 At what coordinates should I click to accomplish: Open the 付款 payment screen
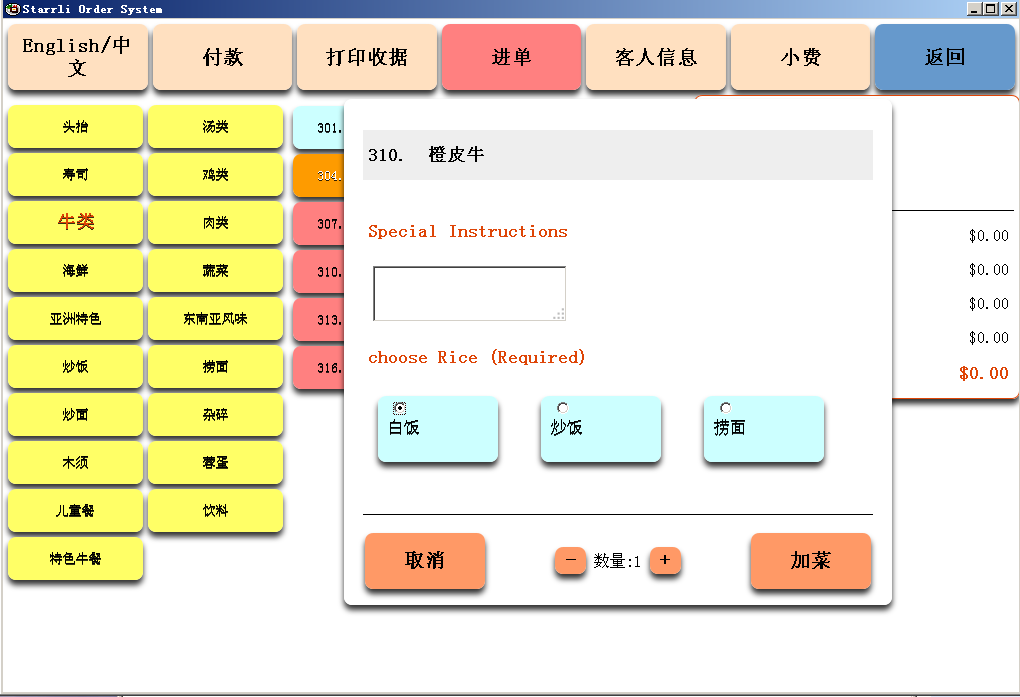(x=222, y=57)
